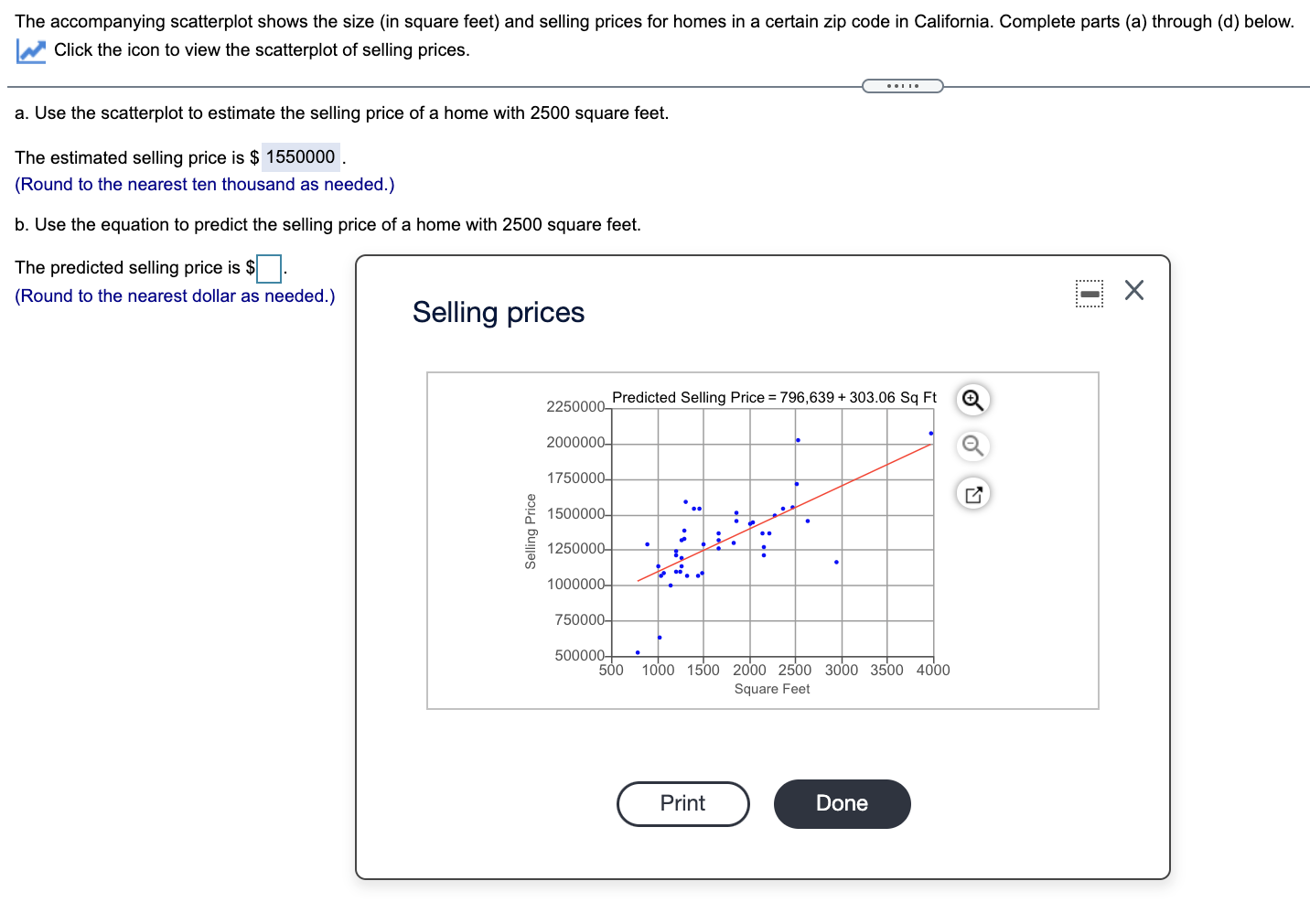The width and height of the screenshot is (1310, 924).
Task: Click the regression equation above the plot
Action: [773, 397]
